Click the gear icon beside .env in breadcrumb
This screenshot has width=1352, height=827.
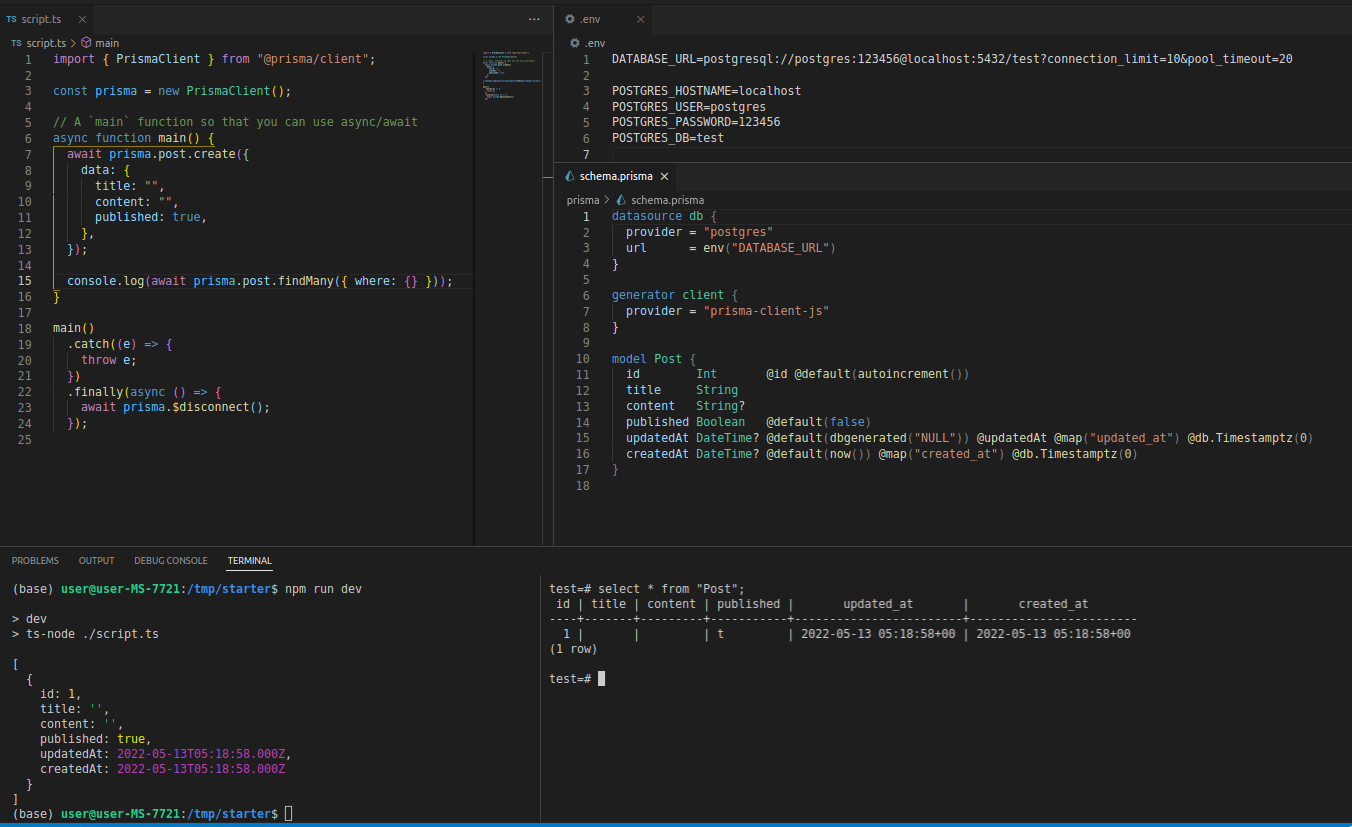coord(574,42)
